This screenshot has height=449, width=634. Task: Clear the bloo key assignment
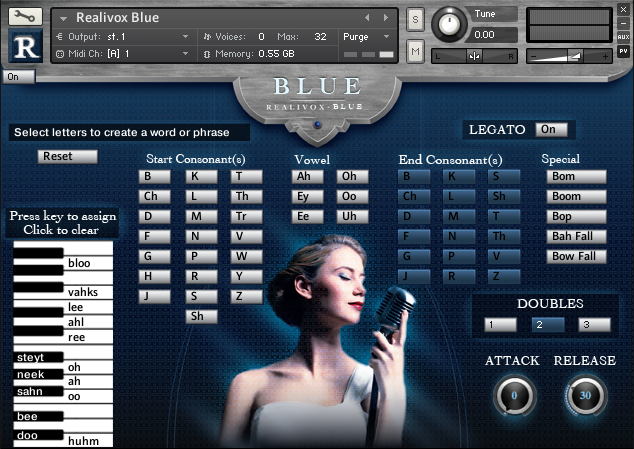pyautogui.click(x=89, y=263)
